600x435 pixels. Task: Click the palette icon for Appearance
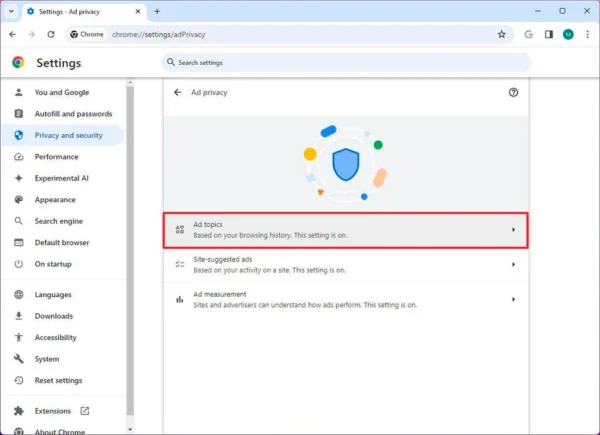click(x=18, y=199)
